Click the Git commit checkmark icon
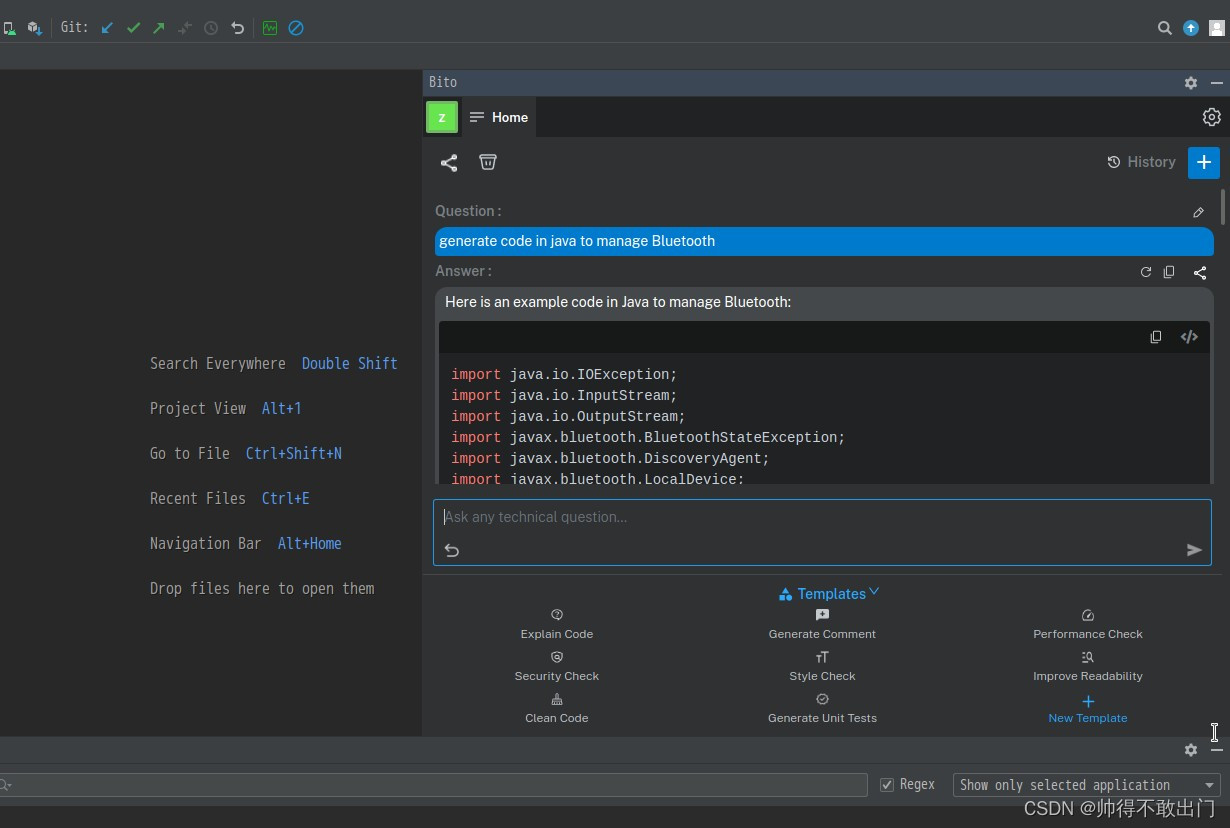Image resolution: width=1230 pixels, height=828 pixels. click(x=133, y=28)
